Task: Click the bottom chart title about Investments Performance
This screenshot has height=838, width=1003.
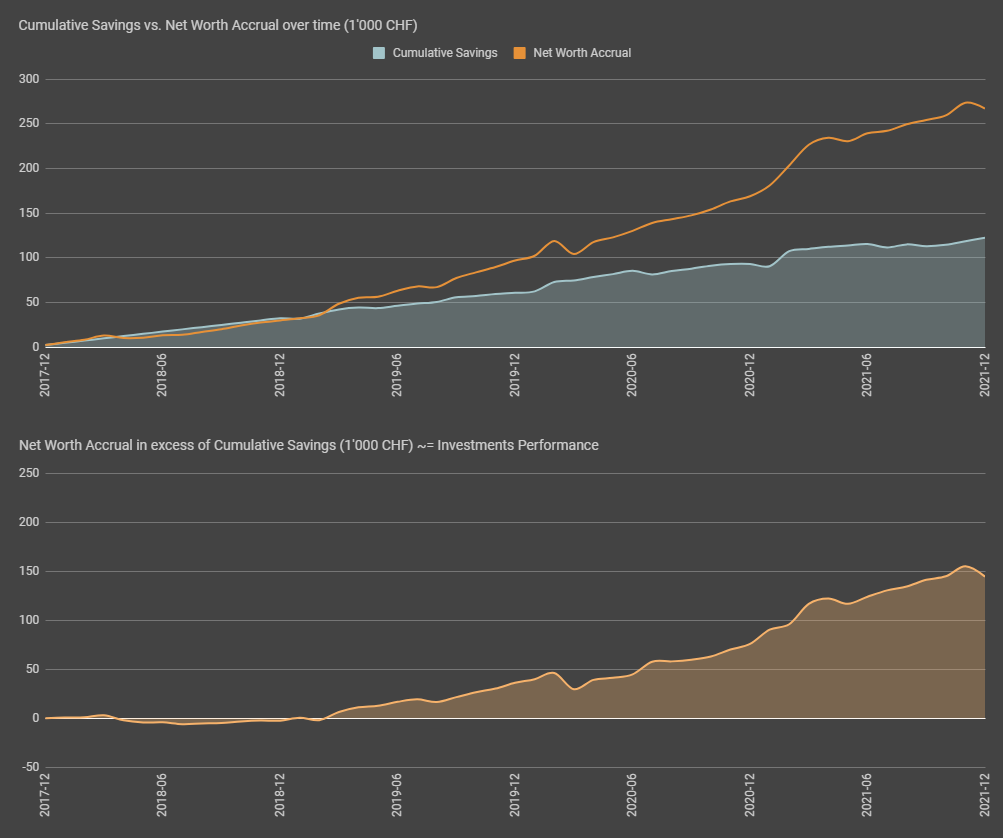Action: click(309, 445)
